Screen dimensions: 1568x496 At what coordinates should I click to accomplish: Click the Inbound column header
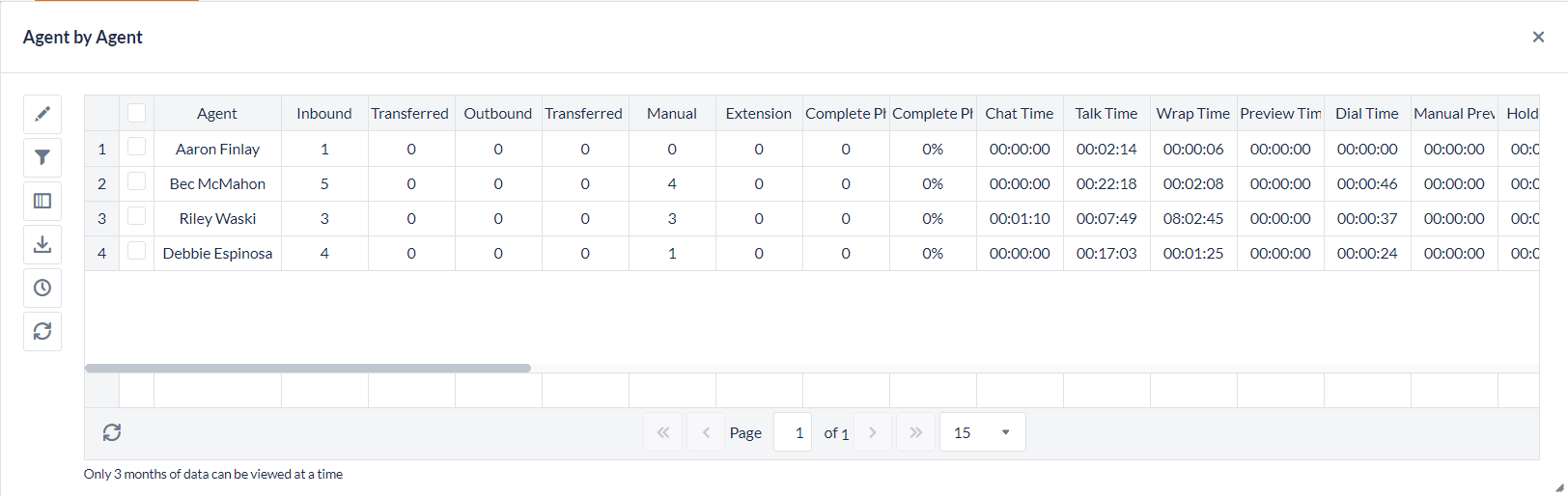tap(324, 113)
